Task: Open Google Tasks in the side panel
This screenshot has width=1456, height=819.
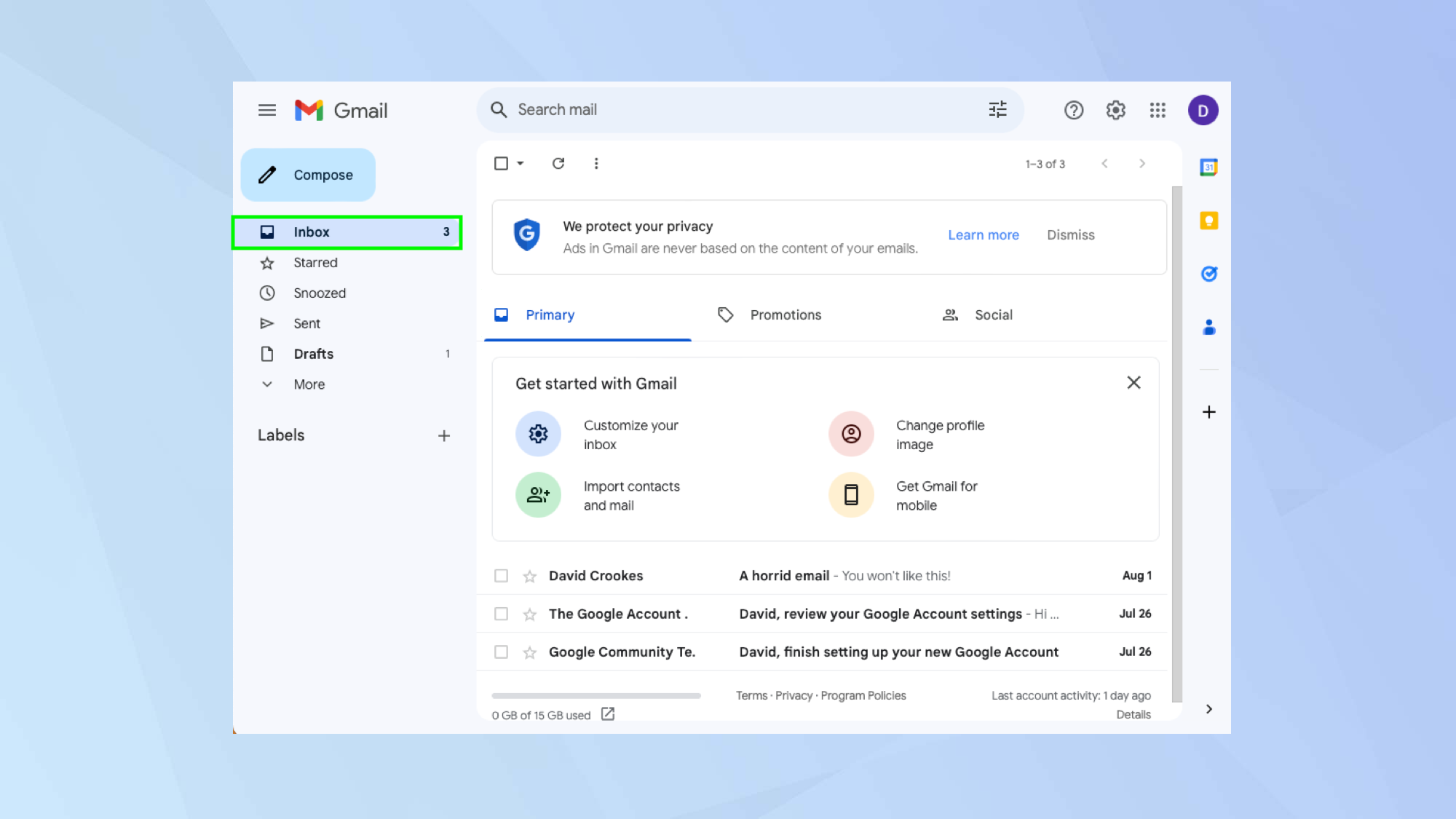Action: (1208, 274)
